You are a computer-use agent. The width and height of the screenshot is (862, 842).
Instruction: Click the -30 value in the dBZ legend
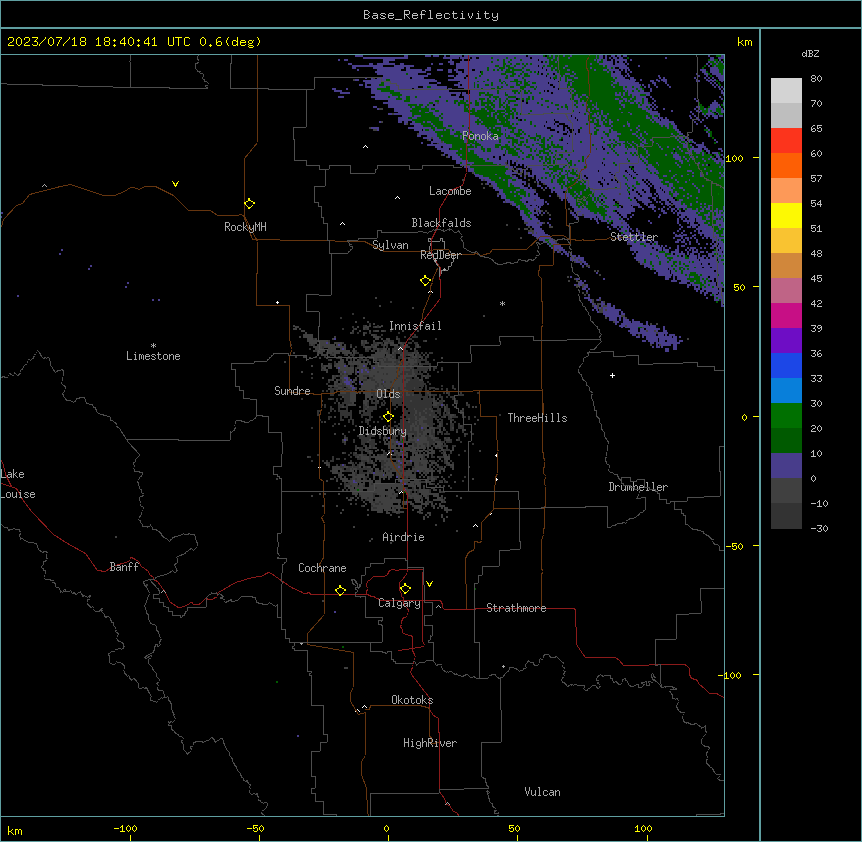pyautogui.click(x=819, y=529)
